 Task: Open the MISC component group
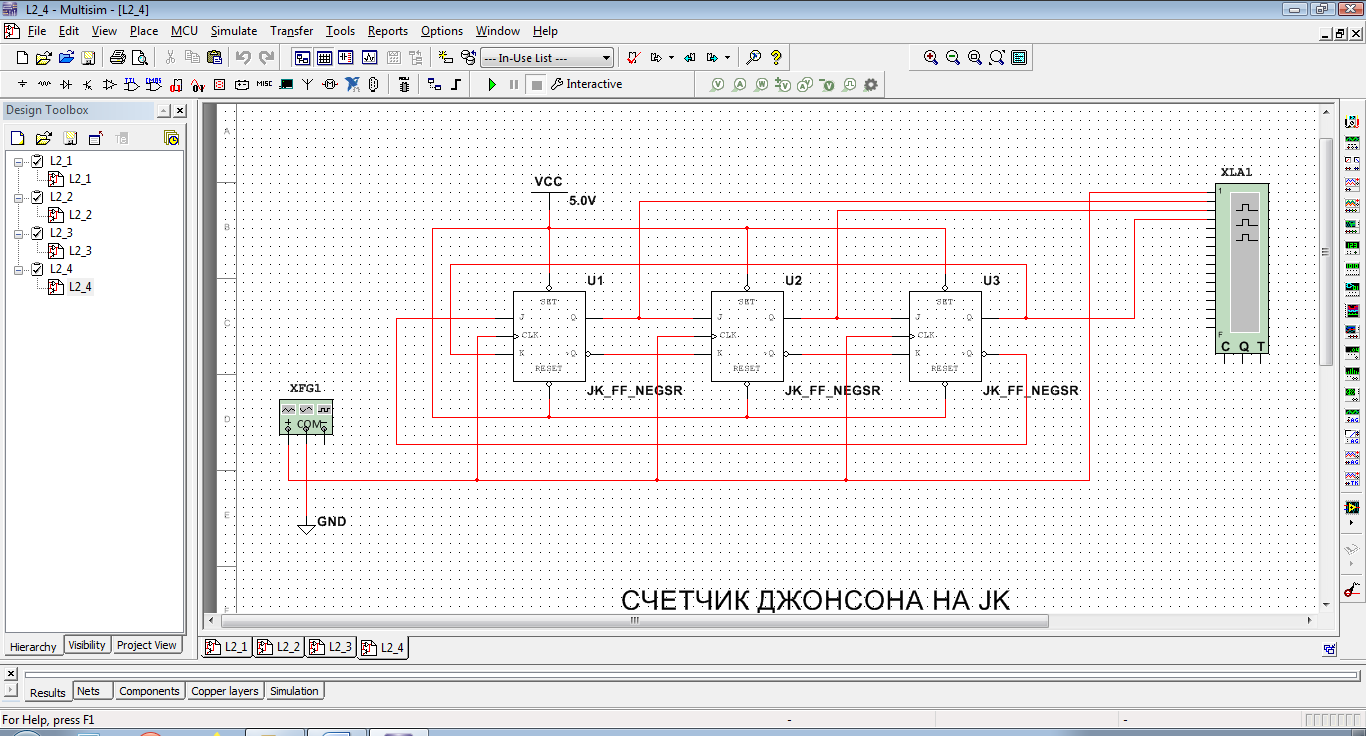click(x=264, y=85)
